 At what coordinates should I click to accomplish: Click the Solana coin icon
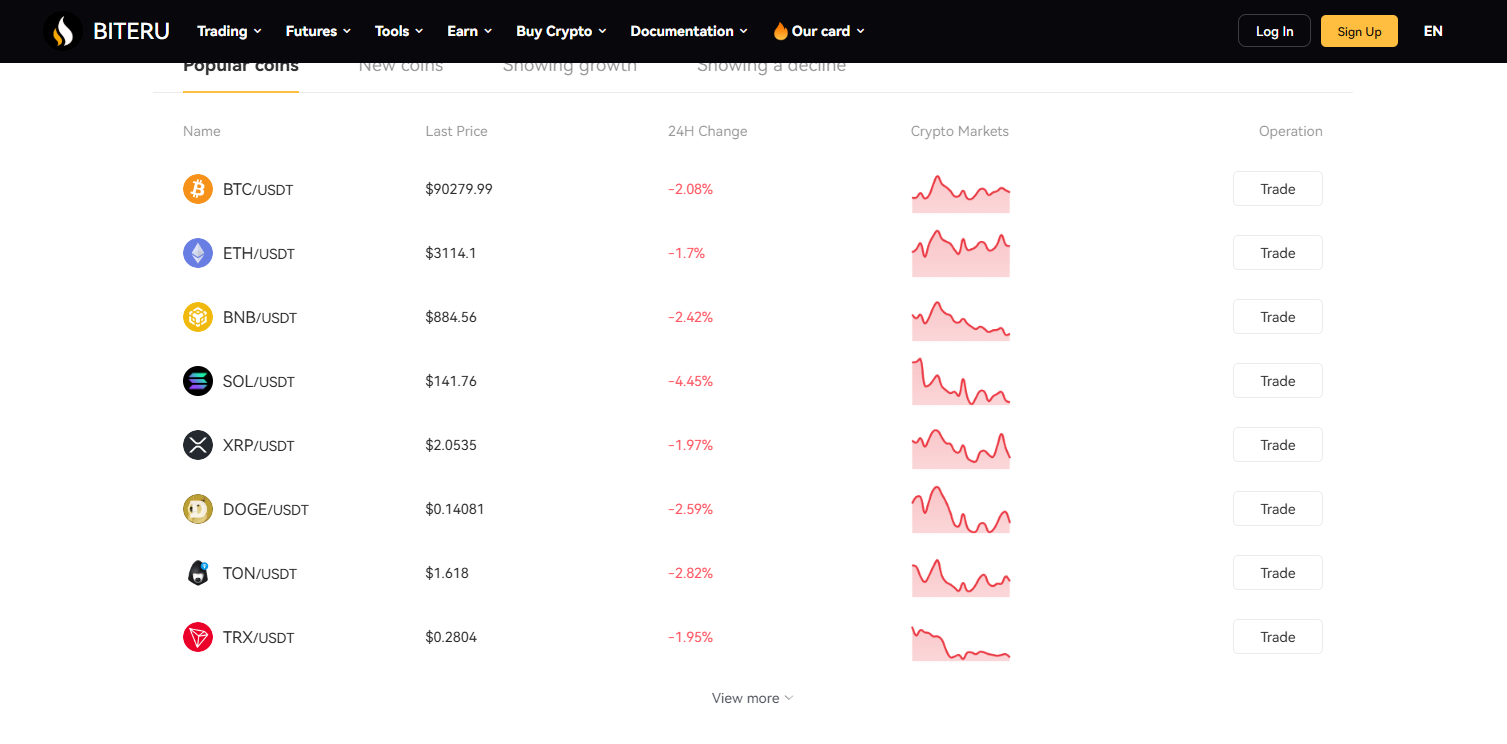[x=198, y=381]
